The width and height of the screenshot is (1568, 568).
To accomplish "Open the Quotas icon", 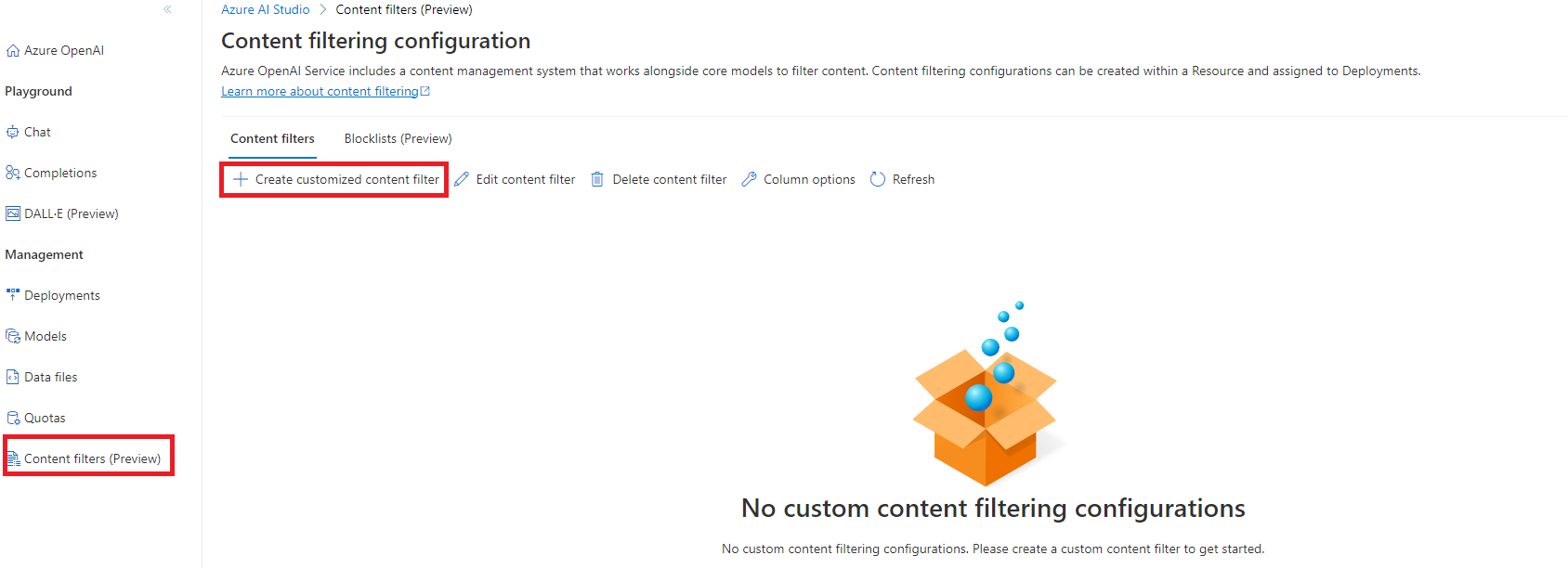I will click(x=13, y=418).
